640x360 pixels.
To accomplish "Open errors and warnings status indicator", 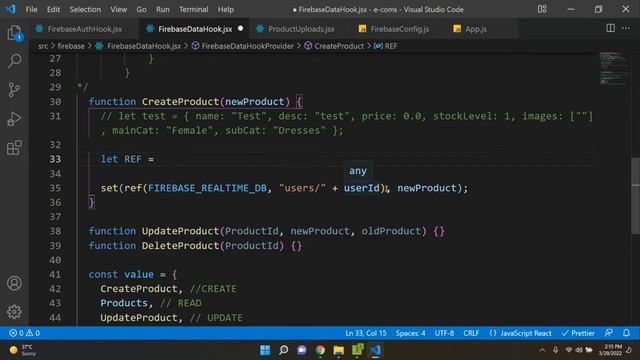I will click(x=24, y=333).
